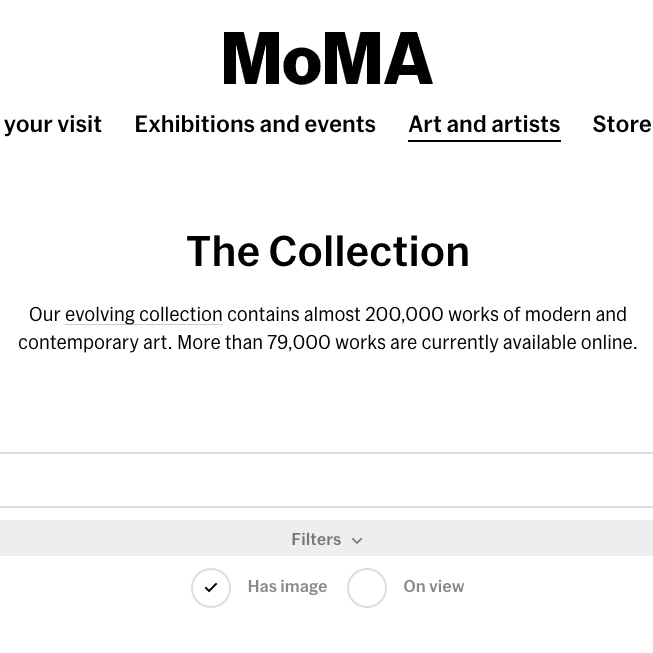Viewport: 653px width, 653px height.
Task: Click the collection search field
Action: 326,480
